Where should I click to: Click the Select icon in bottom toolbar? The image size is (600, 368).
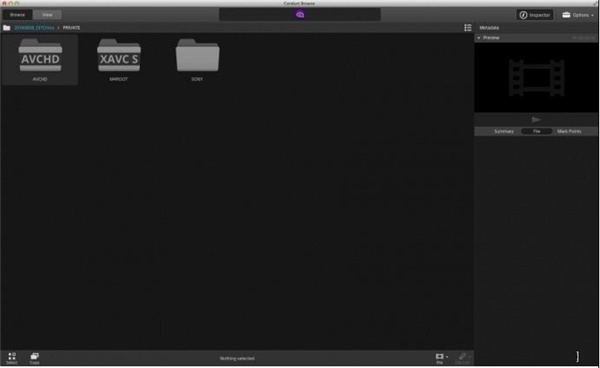pyautogui.click(x=12, y=358)
